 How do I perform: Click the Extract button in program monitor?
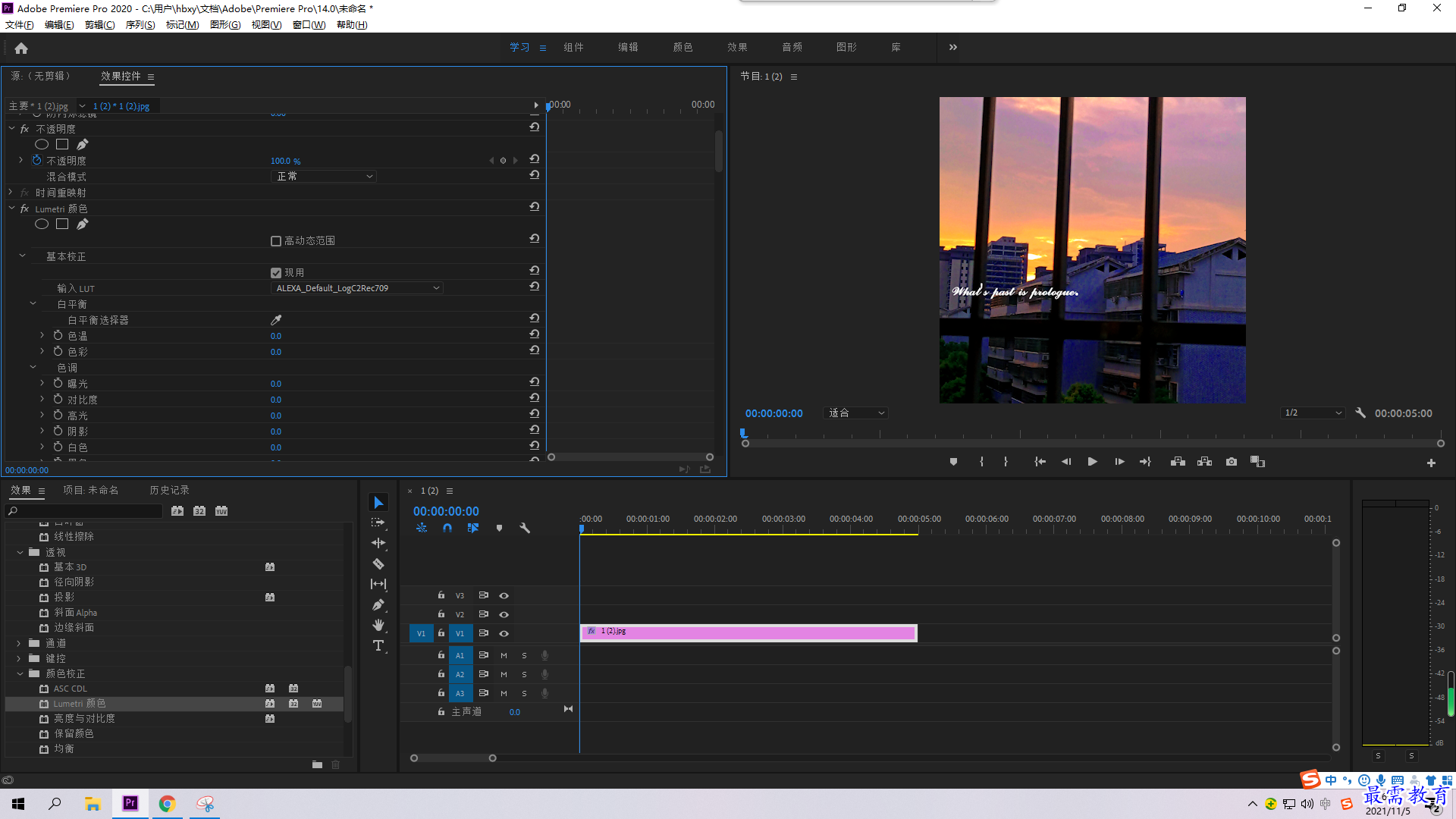(1204, 462)
